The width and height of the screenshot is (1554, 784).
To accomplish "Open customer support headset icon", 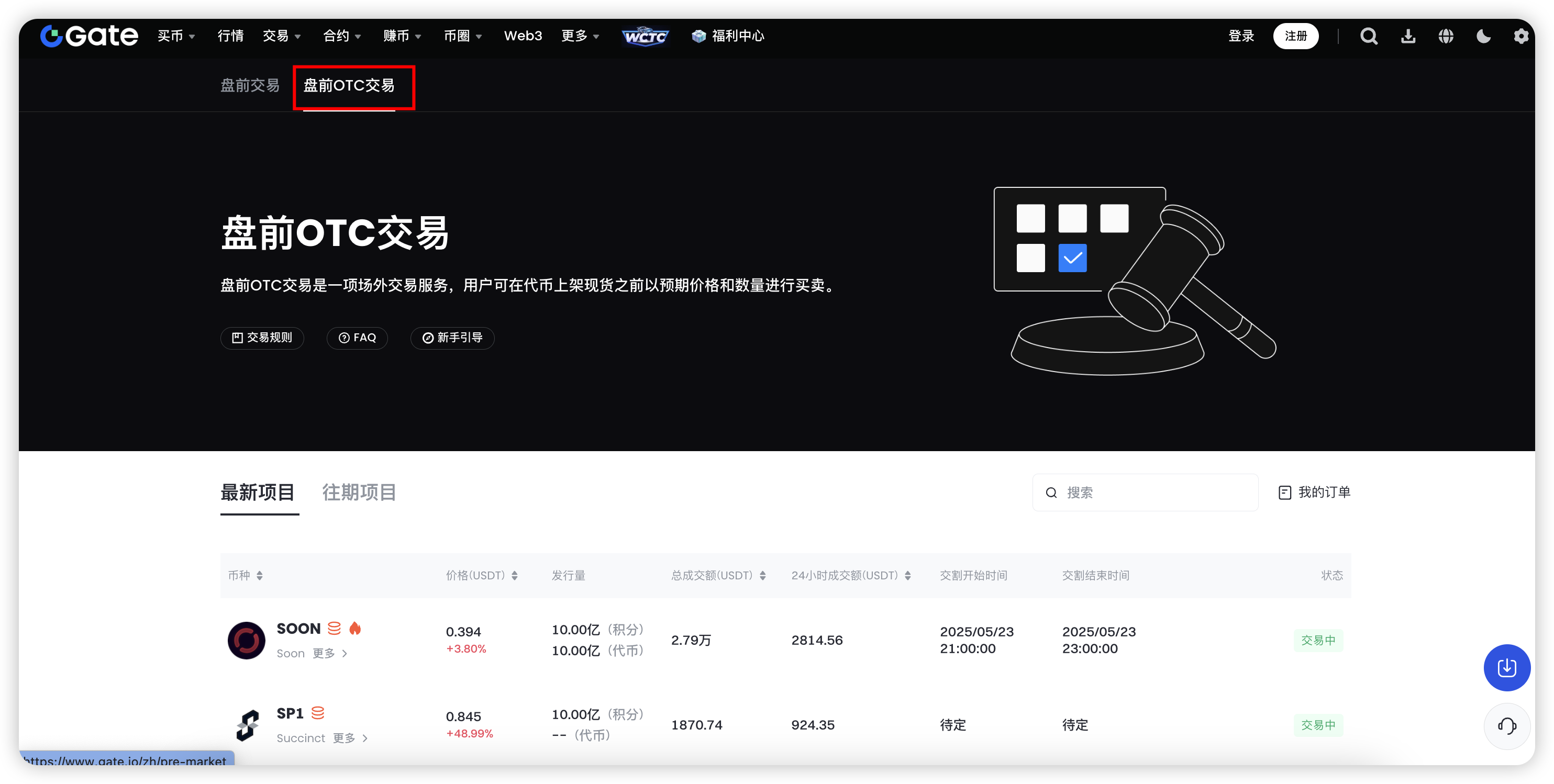I will pos(1506,725).
